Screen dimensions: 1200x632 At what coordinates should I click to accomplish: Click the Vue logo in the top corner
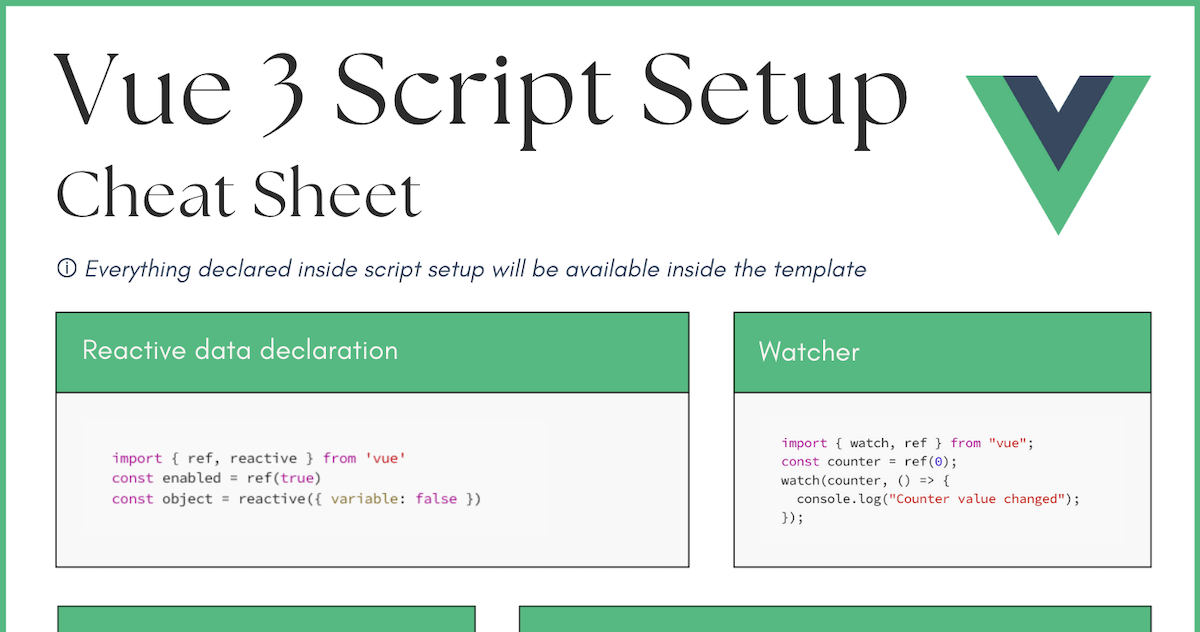(1057, 150)
